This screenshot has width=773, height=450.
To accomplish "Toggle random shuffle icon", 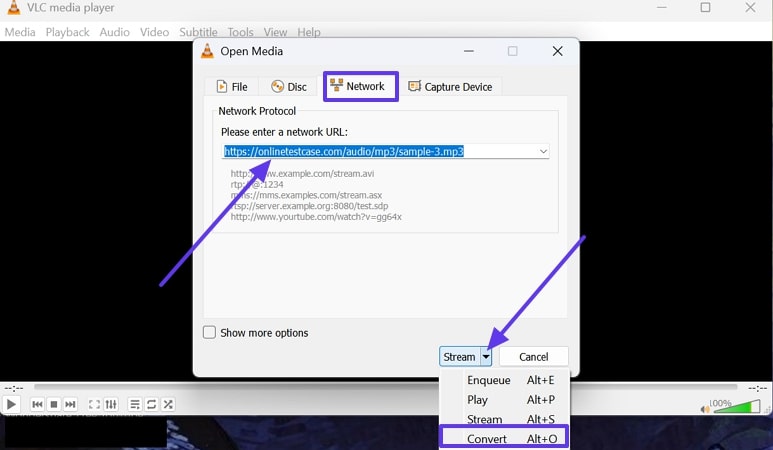I will tap(168, 405).
